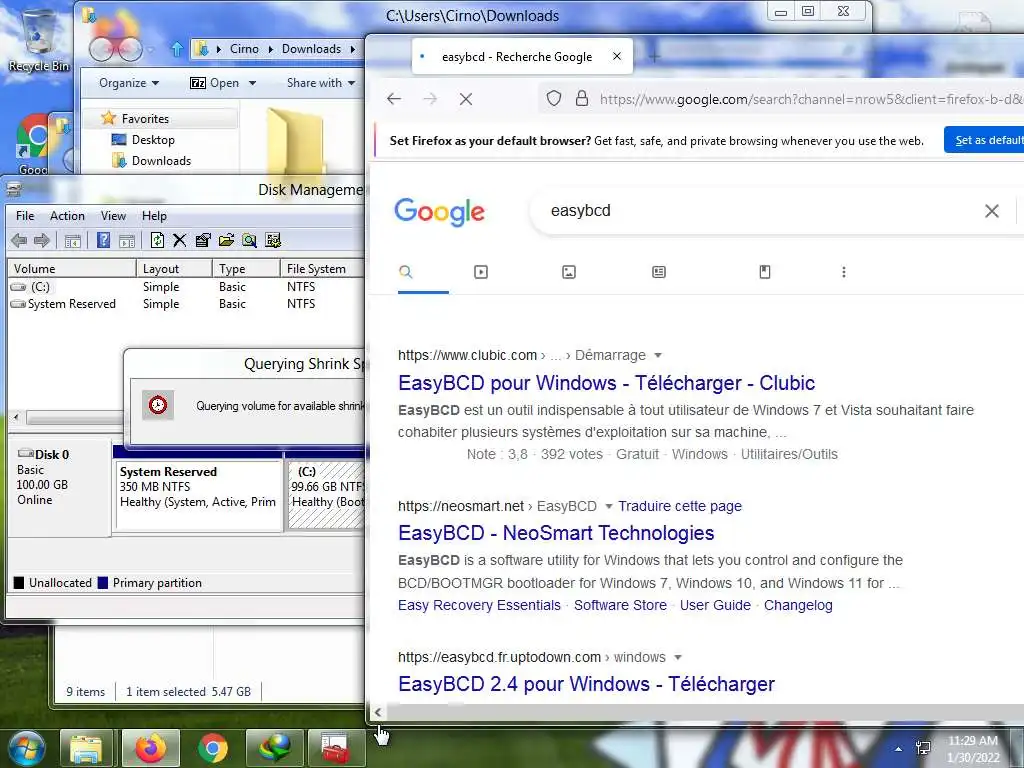Open Recycle Bin on desktop
This screenshot has width=1024, height=768.
pyautogui.click(x=39, y=39)
